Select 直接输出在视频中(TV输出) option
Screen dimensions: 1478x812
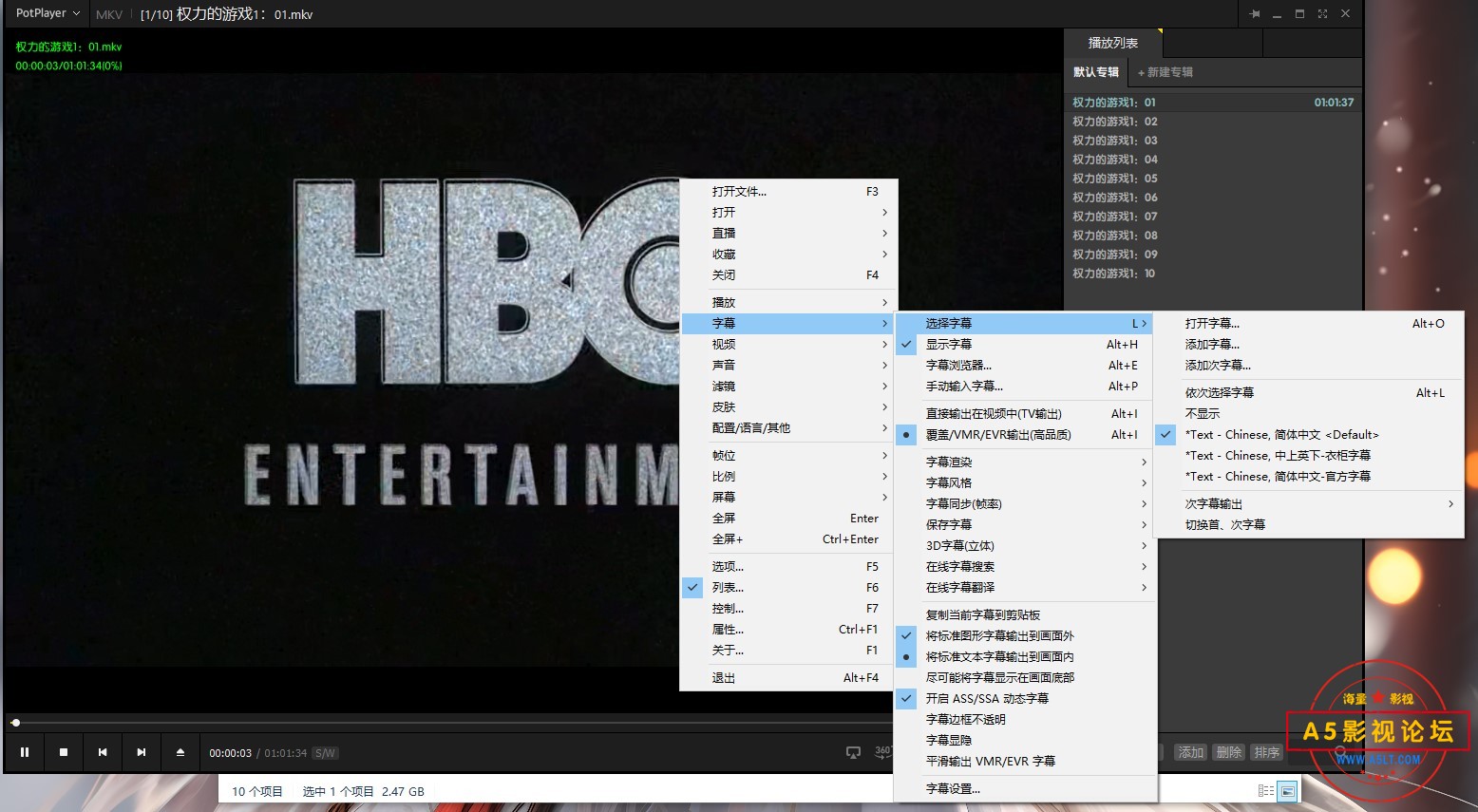[1025, 413]
